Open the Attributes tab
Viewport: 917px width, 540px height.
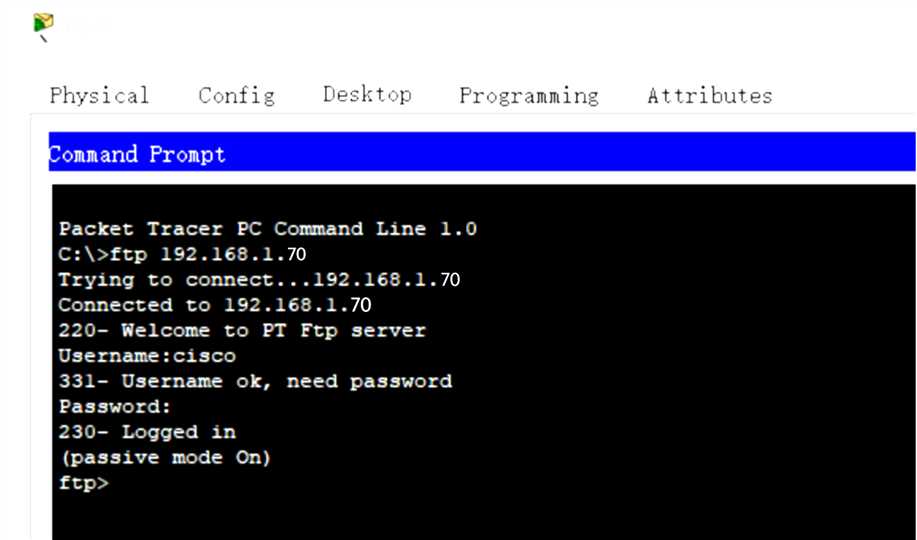pyautogui.click(x=709, y=96)
